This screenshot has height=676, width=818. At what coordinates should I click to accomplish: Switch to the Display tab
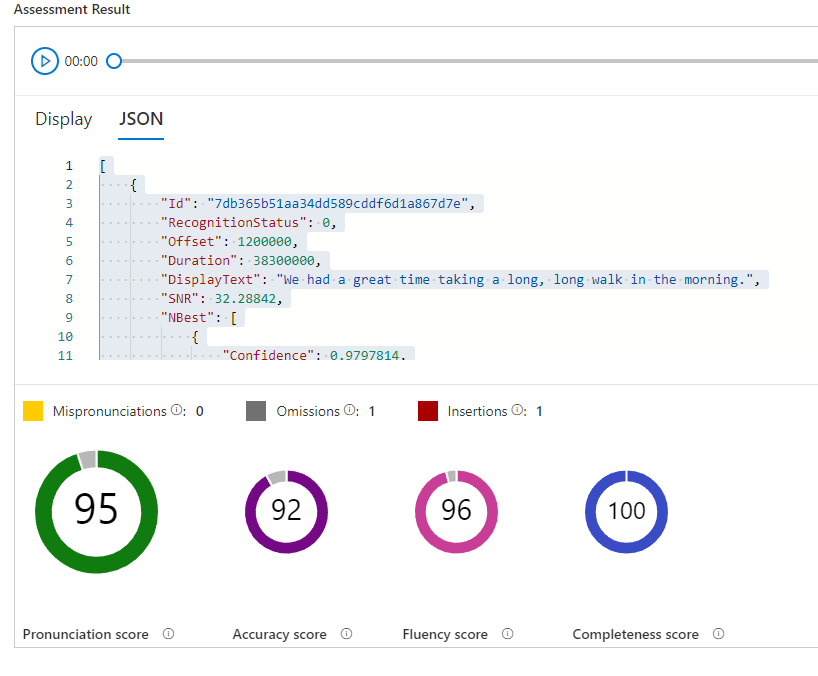(x=64, y=119)
